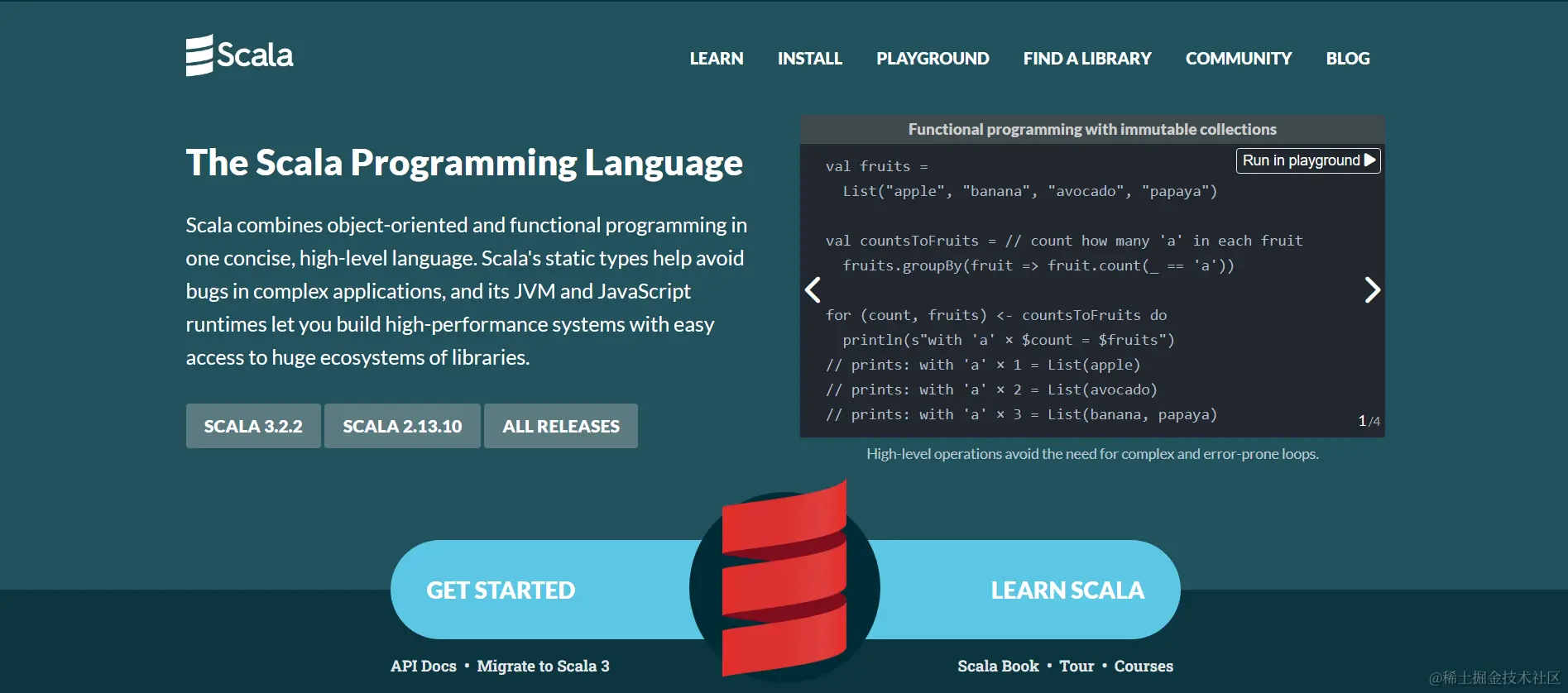
Task: Click the caption about high-level operations
Action: coord(1092,454)
